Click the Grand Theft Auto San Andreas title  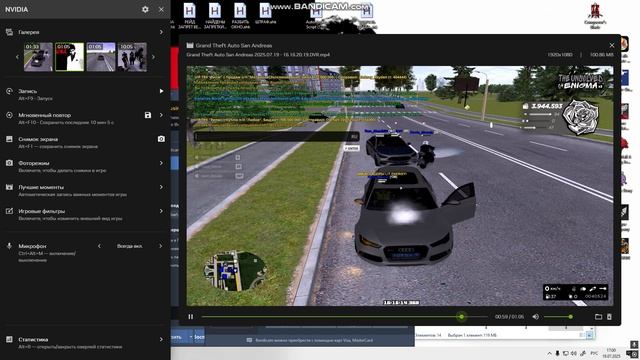pos(234,45)
